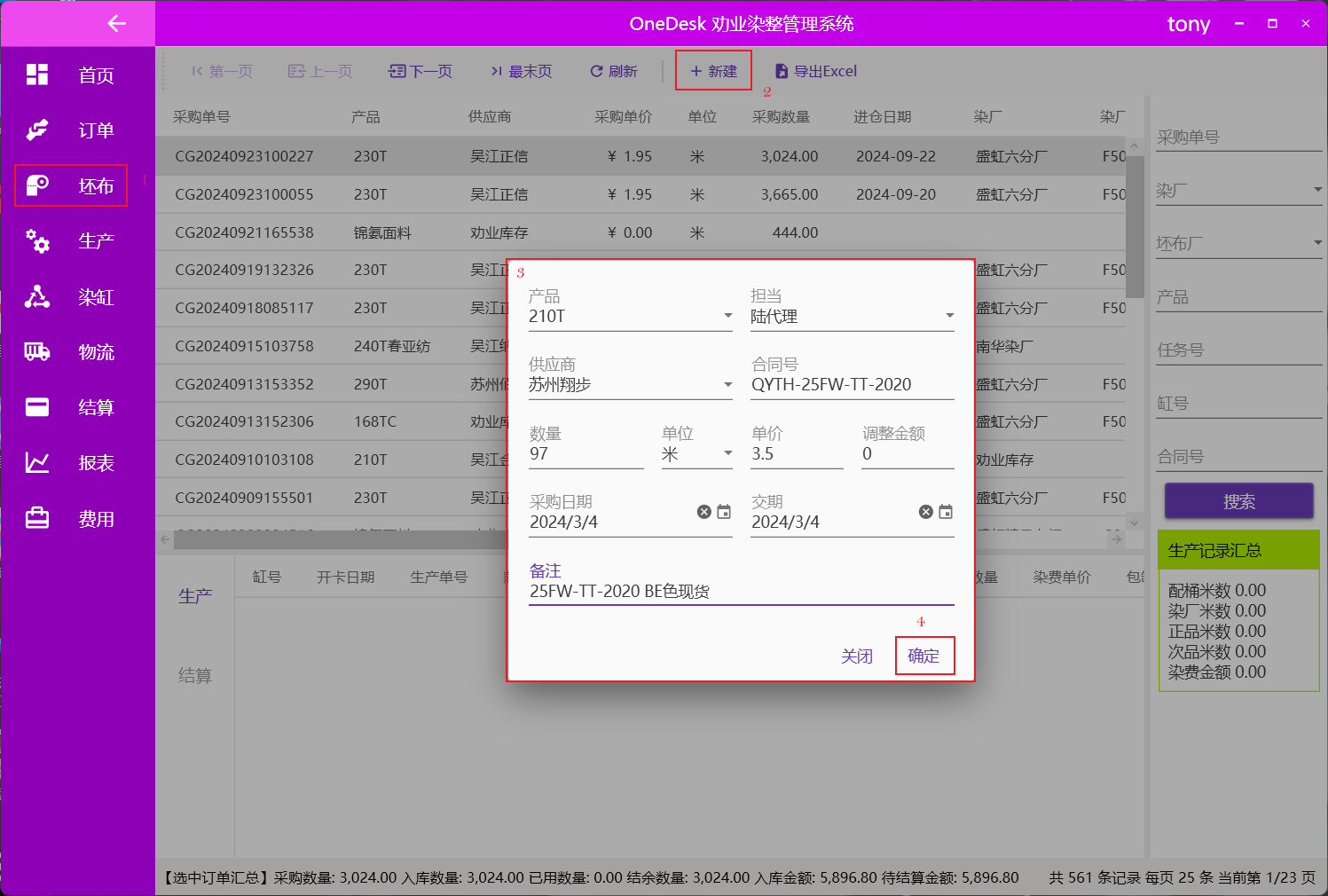
Task: Click the back arrow icon in header
Action: coord(116,24)
